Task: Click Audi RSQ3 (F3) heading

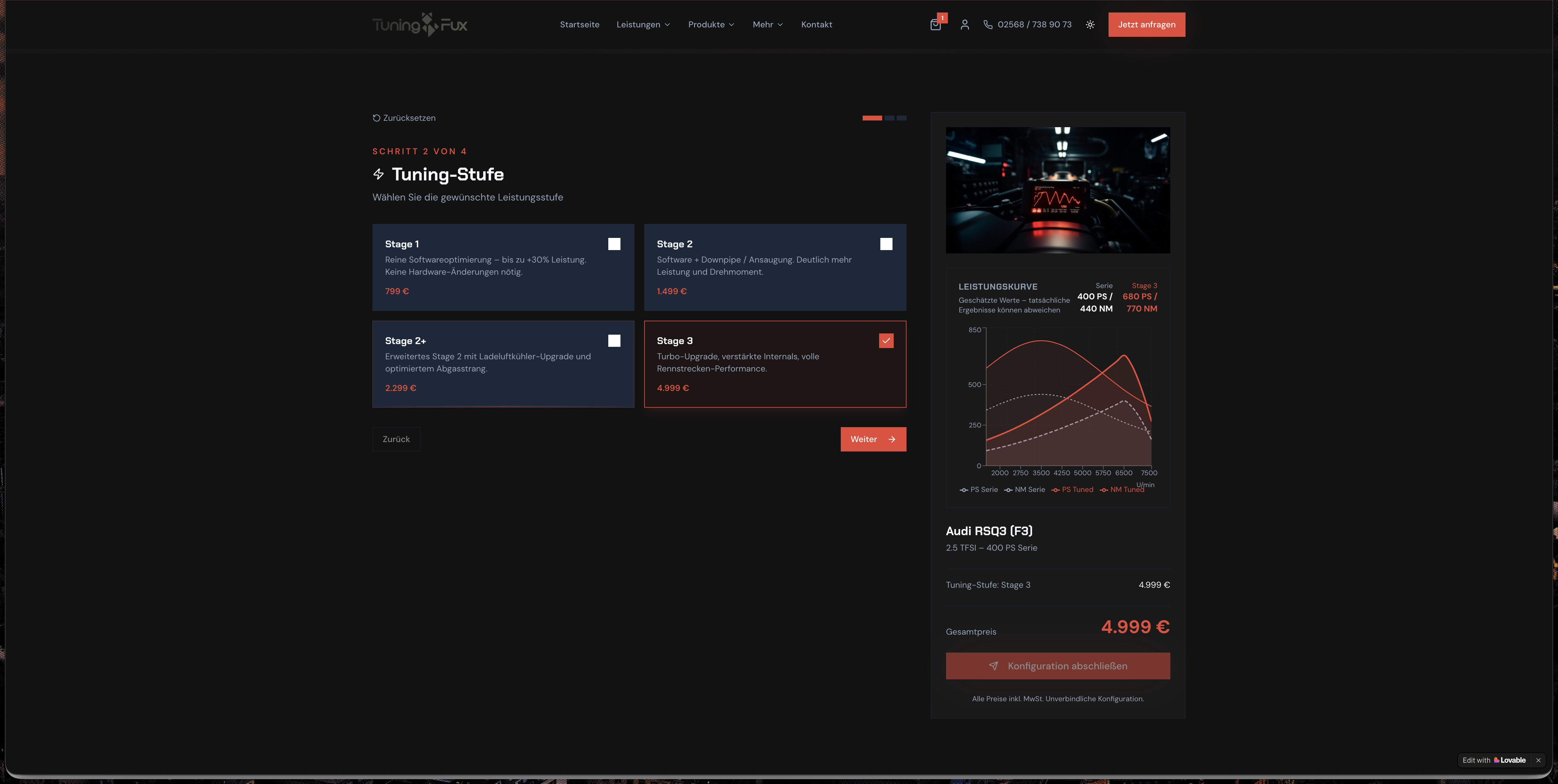Action: point(989,531)
